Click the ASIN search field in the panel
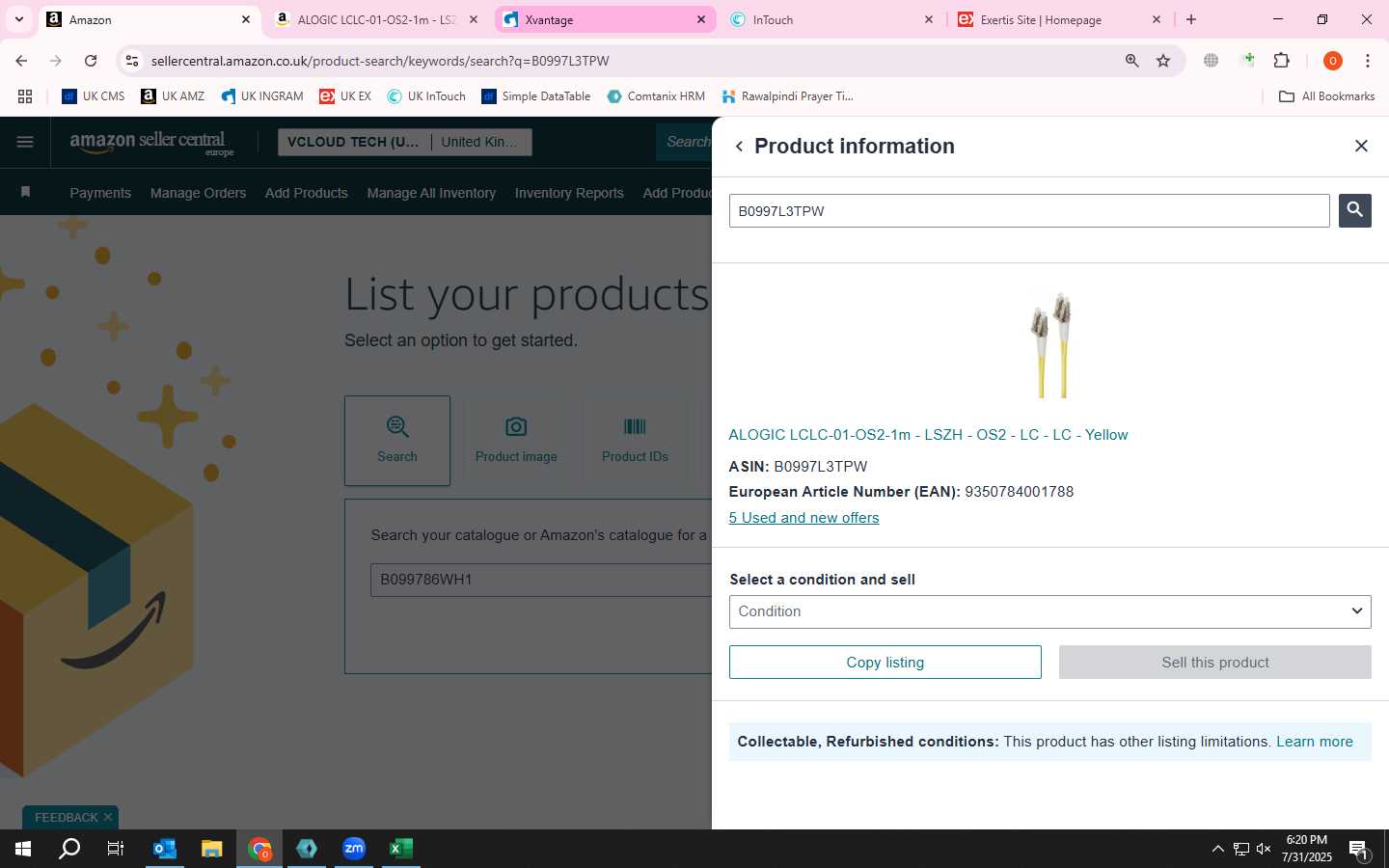The image size is (1389, 868). pyautogui.click(x=1029, y=211)
